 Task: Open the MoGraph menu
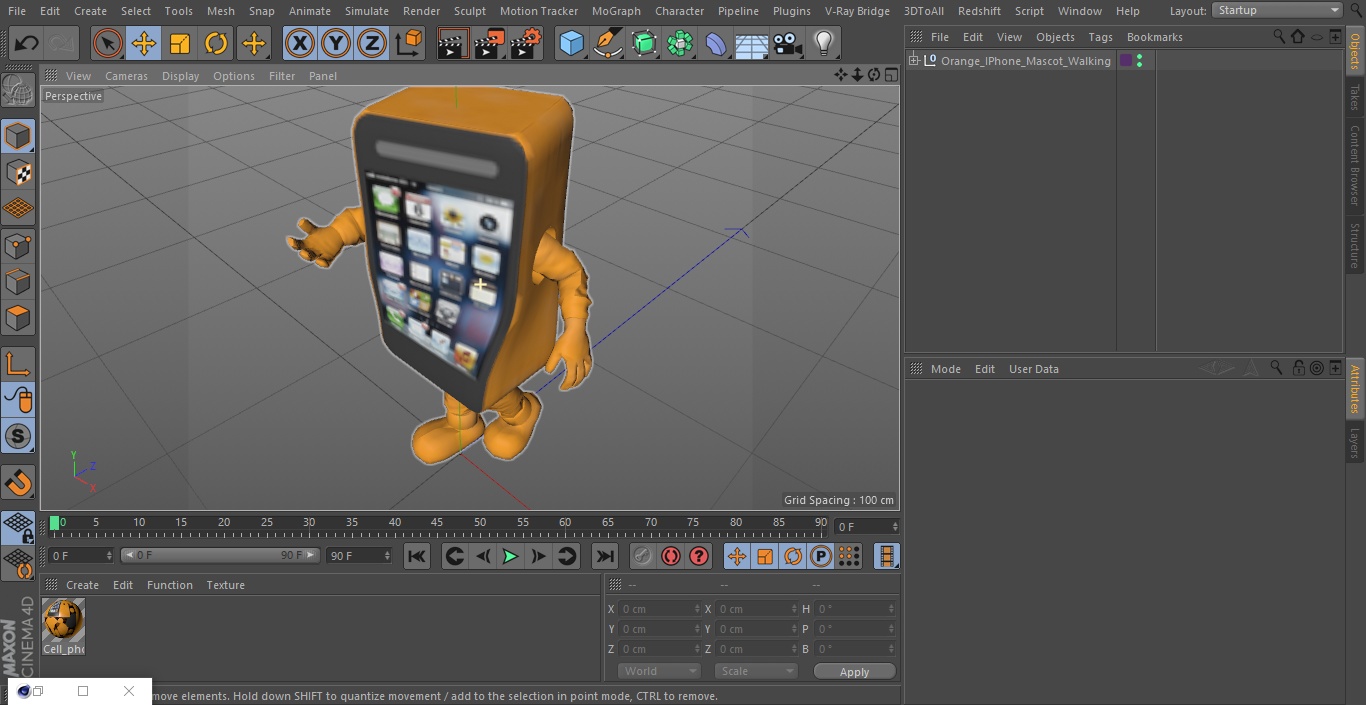click(x=616, y=11)
